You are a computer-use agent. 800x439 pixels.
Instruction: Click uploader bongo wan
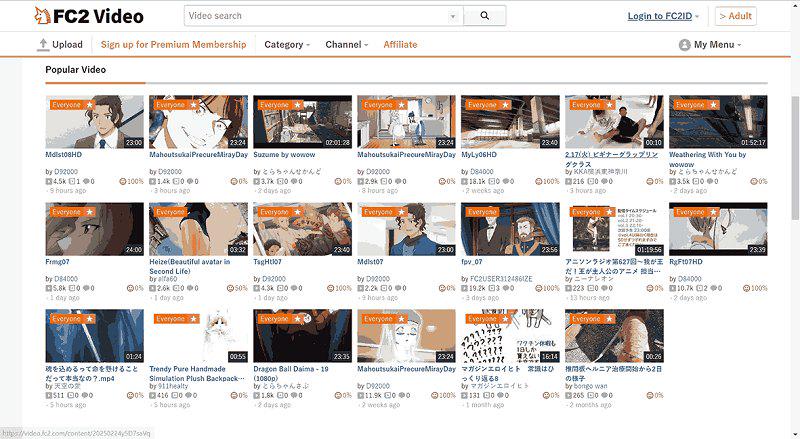tap(591, 386)
